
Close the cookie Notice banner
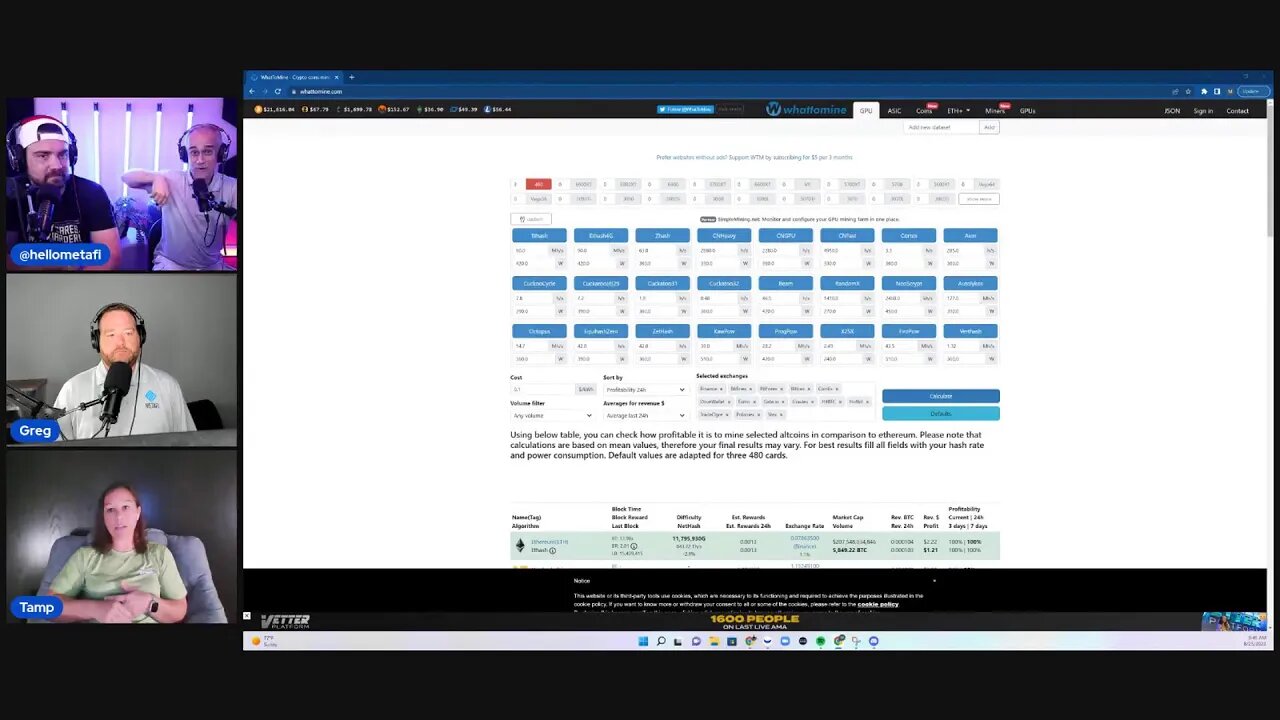(934, 580)
